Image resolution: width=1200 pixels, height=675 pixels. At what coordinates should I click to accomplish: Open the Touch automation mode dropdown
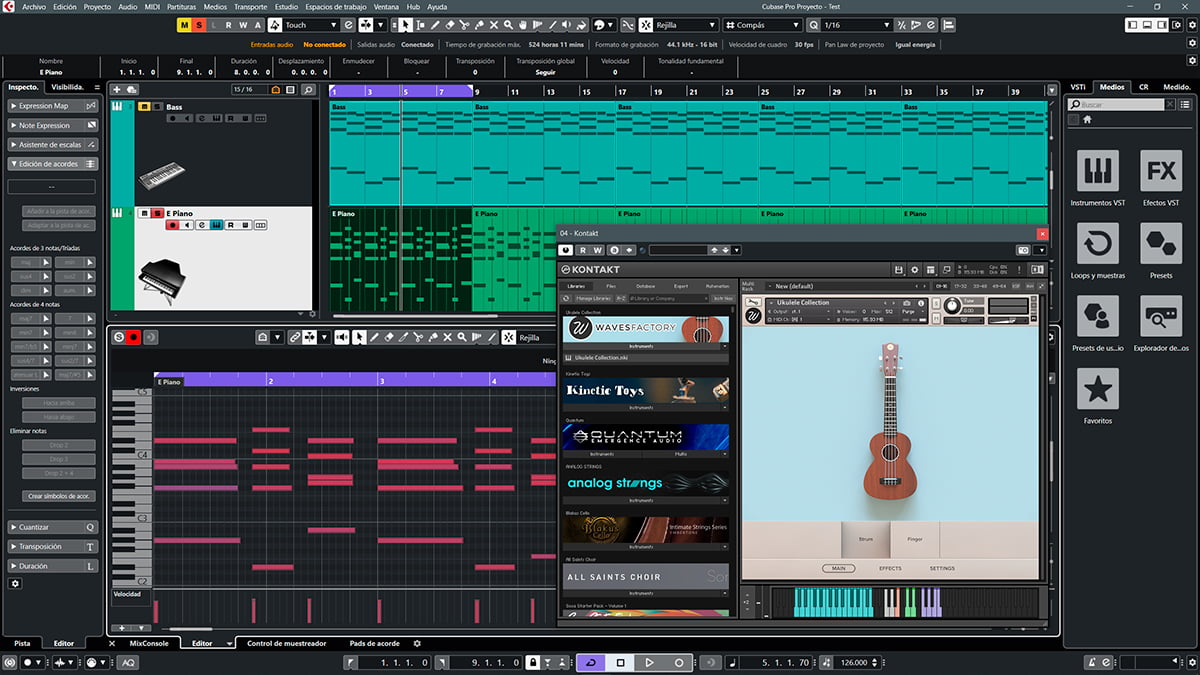tap(311, 25)
